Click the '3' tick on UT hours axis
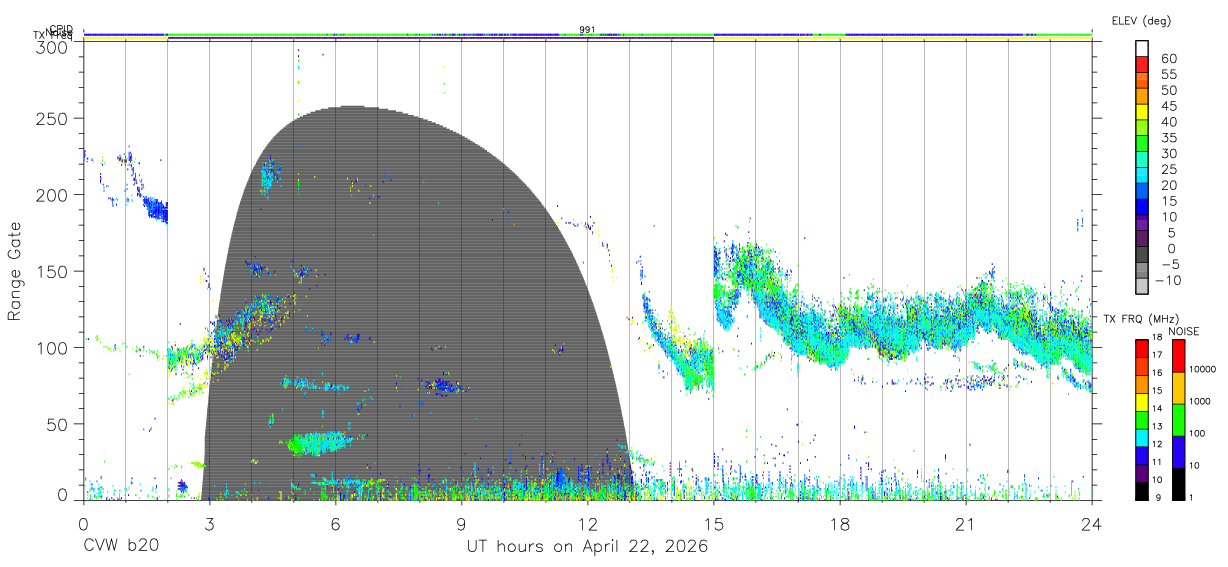 point(209,524)
